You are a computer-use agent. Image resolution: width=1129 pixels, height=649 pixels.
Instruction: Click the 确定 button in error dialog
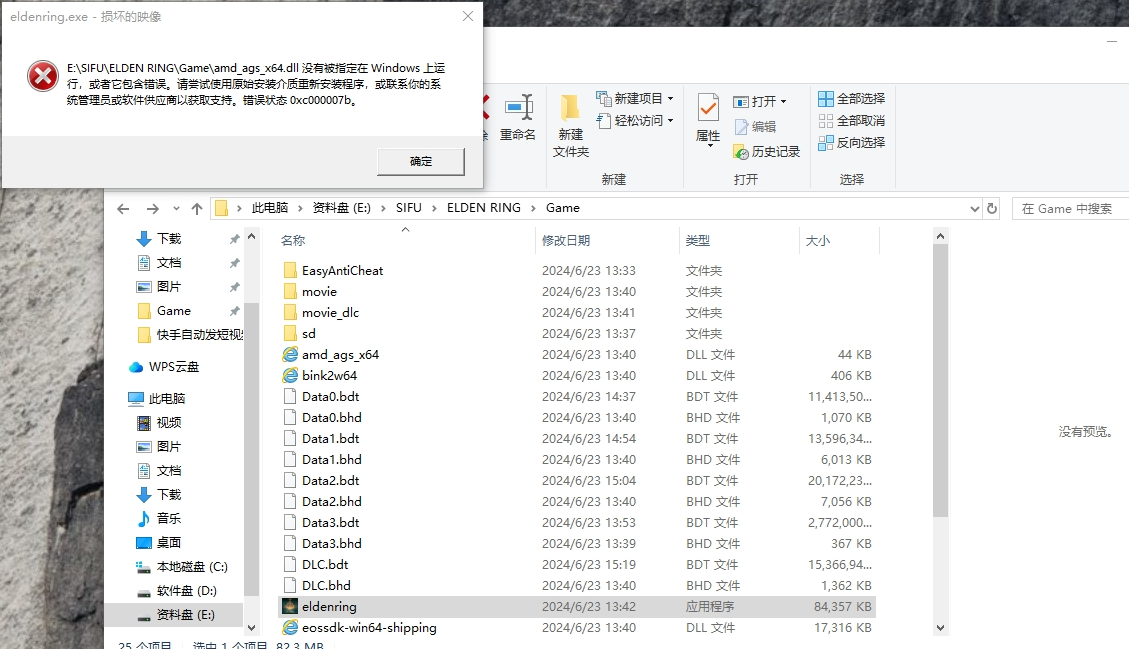421,161
